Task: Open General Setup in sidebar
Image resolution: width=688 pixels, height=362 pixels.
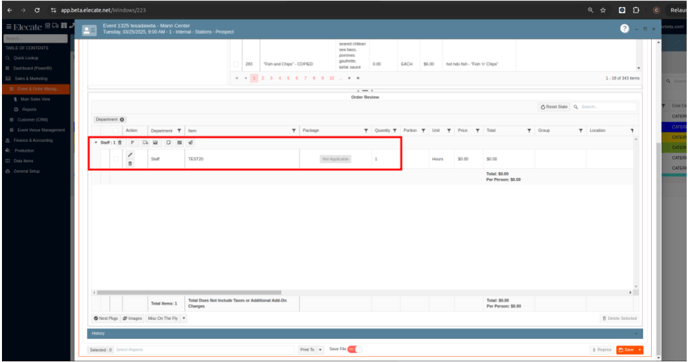Action: pyautogui.click(x=26, y=171)
